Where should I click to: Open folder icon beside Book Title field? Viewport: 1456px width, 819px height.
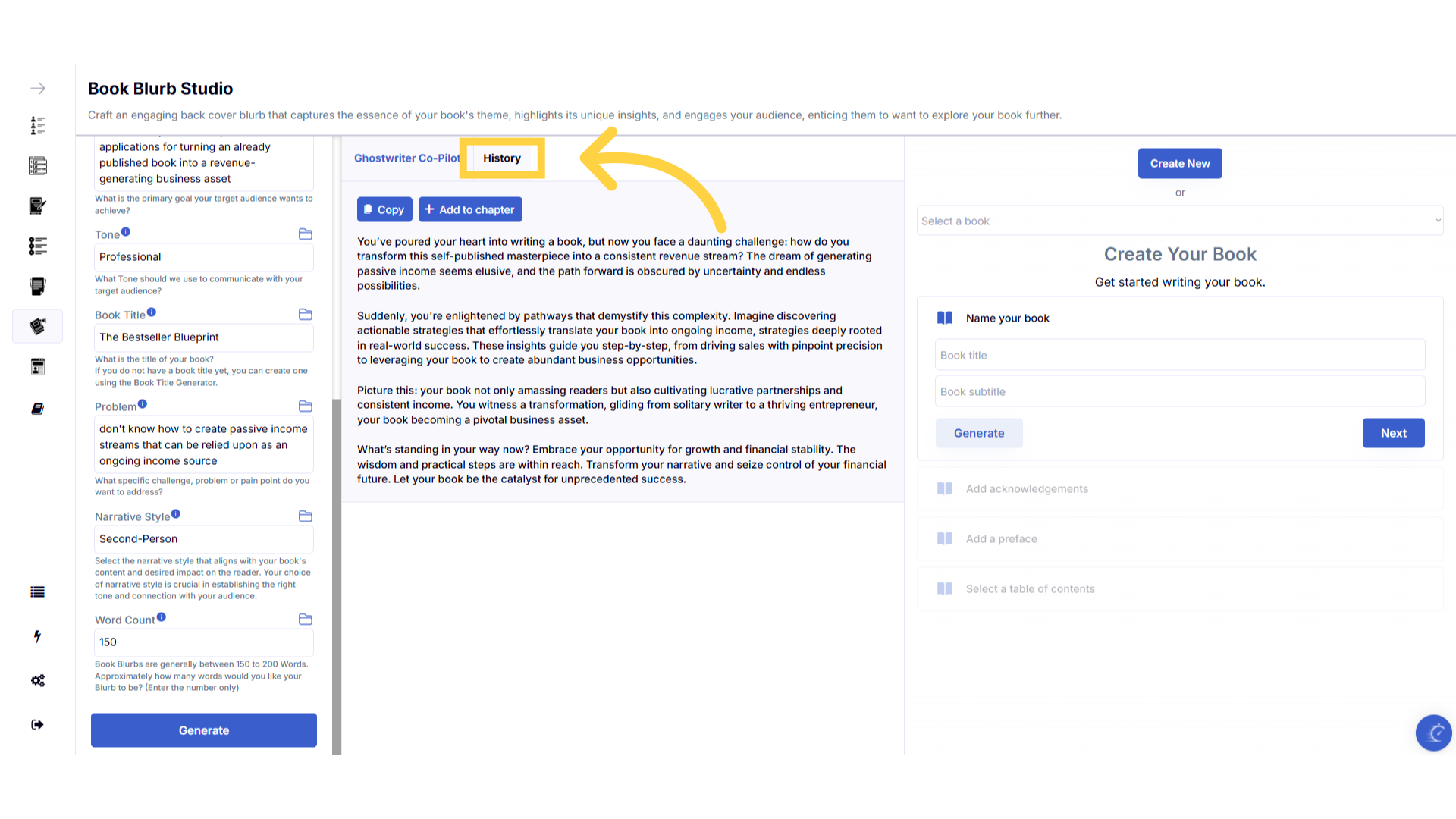306,315
